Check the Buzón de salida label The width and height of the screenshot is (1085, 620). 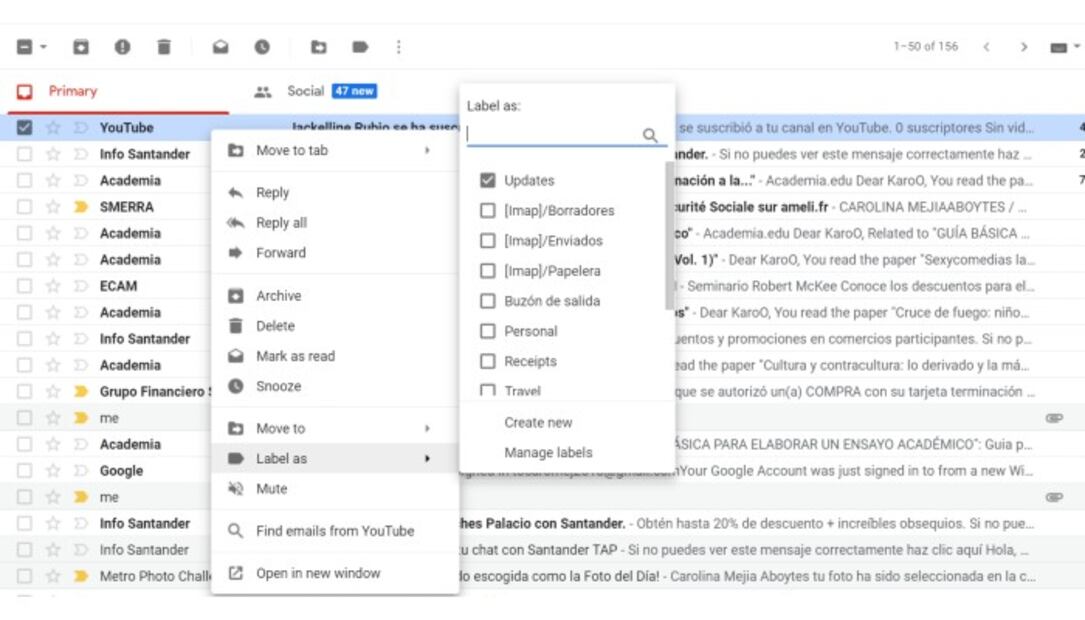pos(488,301)
